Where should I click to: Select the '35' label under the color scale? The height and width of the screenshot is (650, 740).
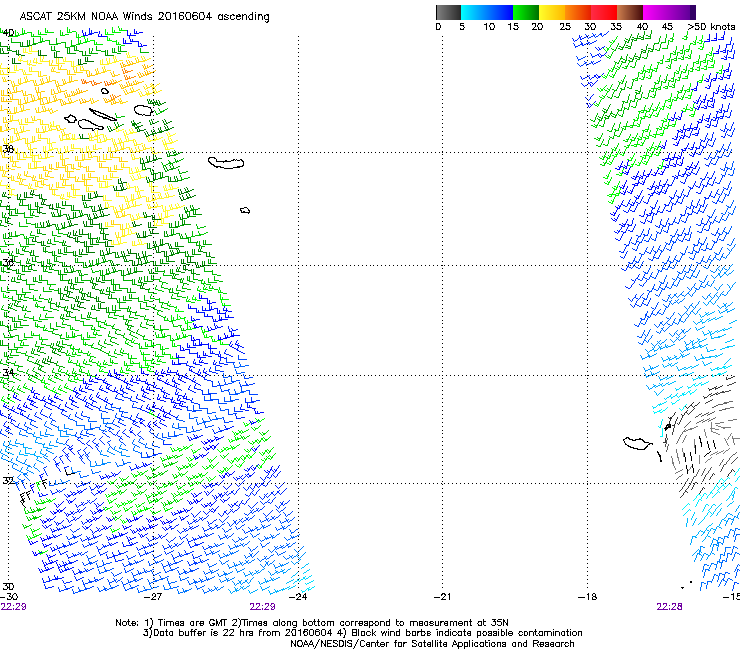(616, 27)
